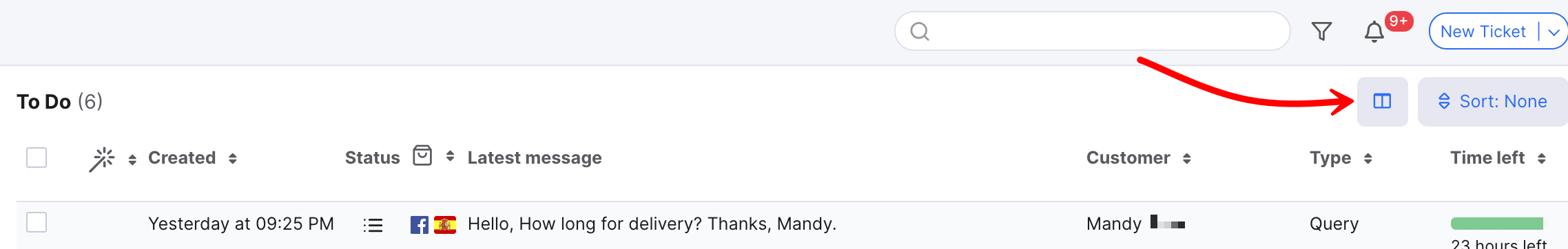Click the Spanish flag icon
Viewport: 1568px width, 249px height.
click(445, 225)
